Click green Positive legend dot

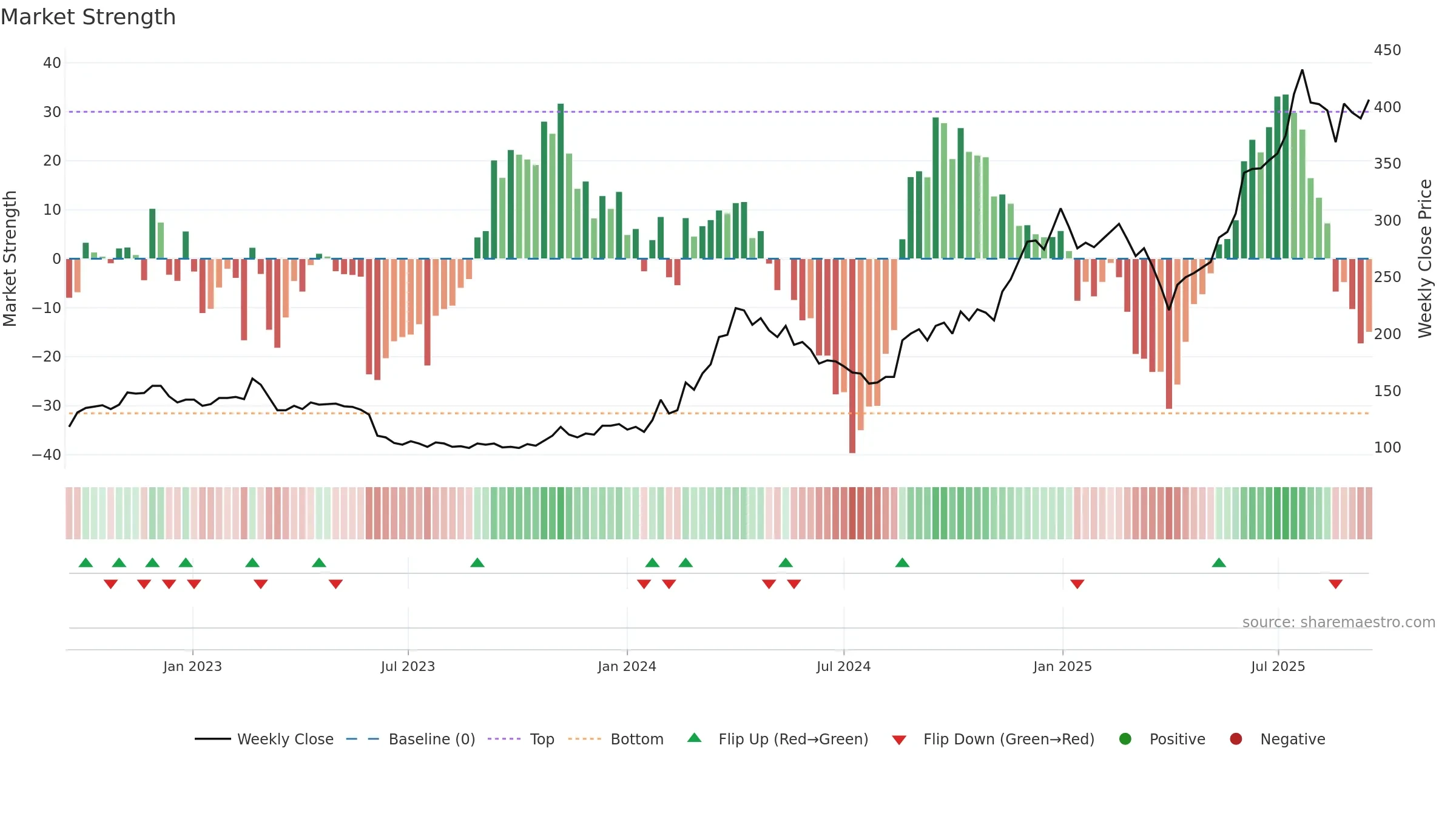(x=1125, y=739)
